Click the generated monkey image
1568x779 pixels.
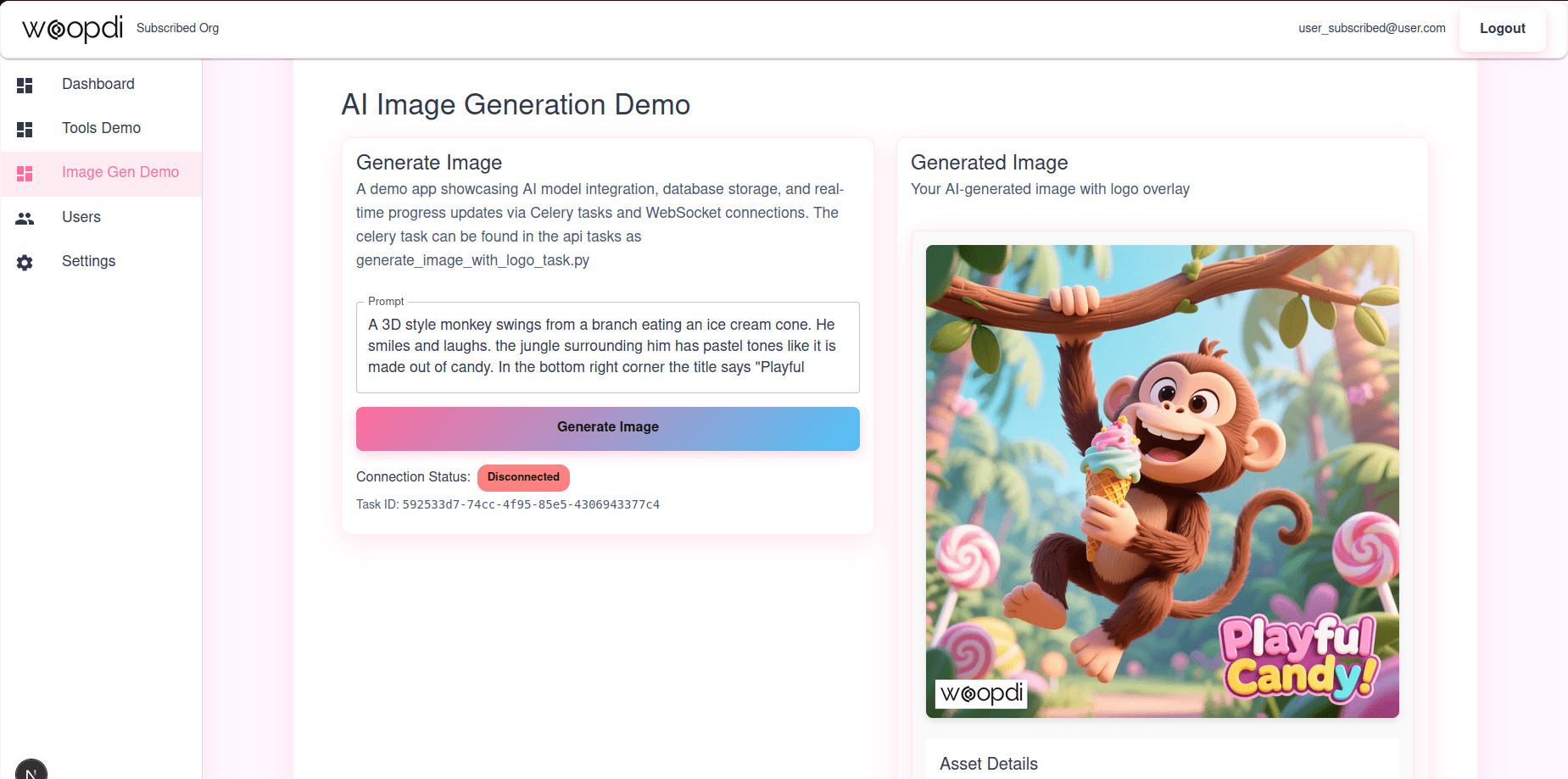click(1162, 475)
